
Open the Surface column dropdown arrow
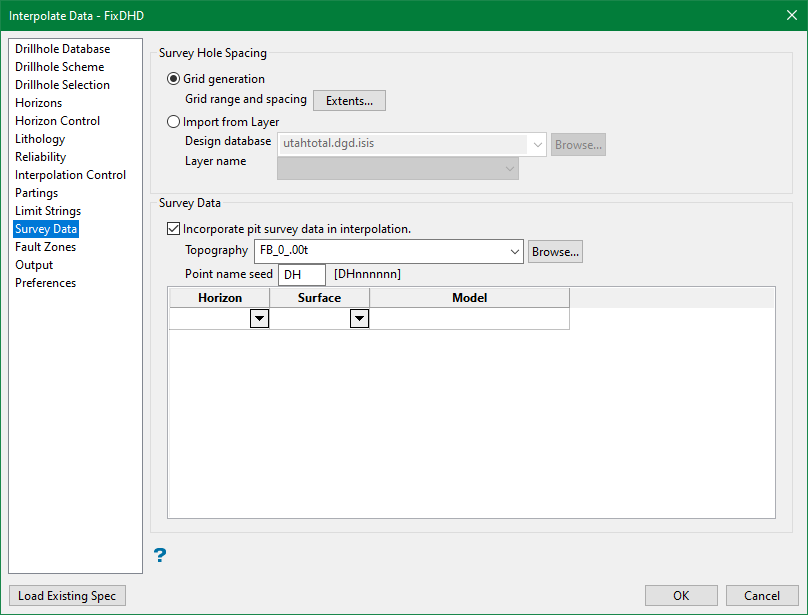tap(359, 319)
